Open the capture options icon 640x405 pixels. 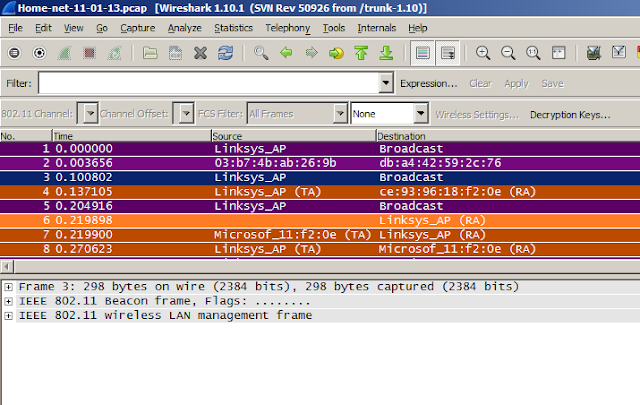click(x=39, y=53)
